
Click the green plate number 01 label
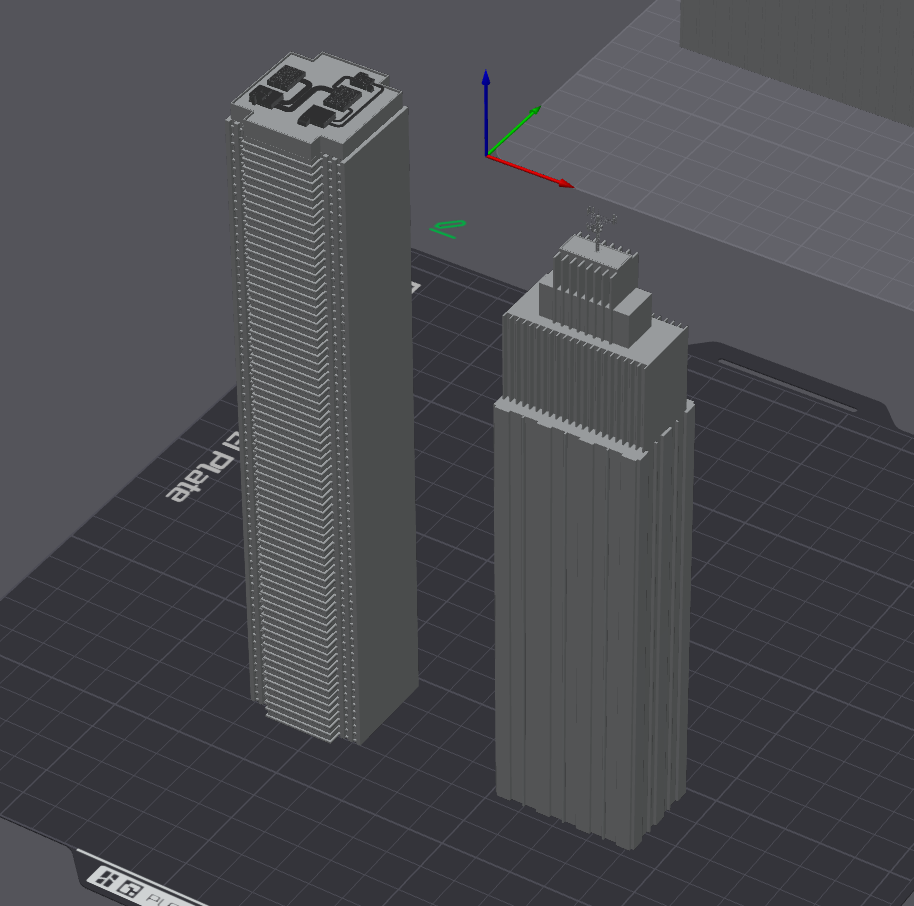[448, 229]
